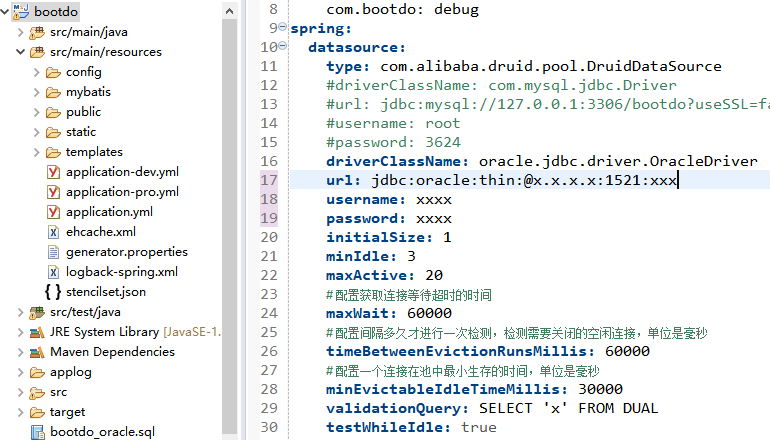Screen dimensions: 770x440
Task: Click the 'username: xxxx' line
Action: click(388, 200)
